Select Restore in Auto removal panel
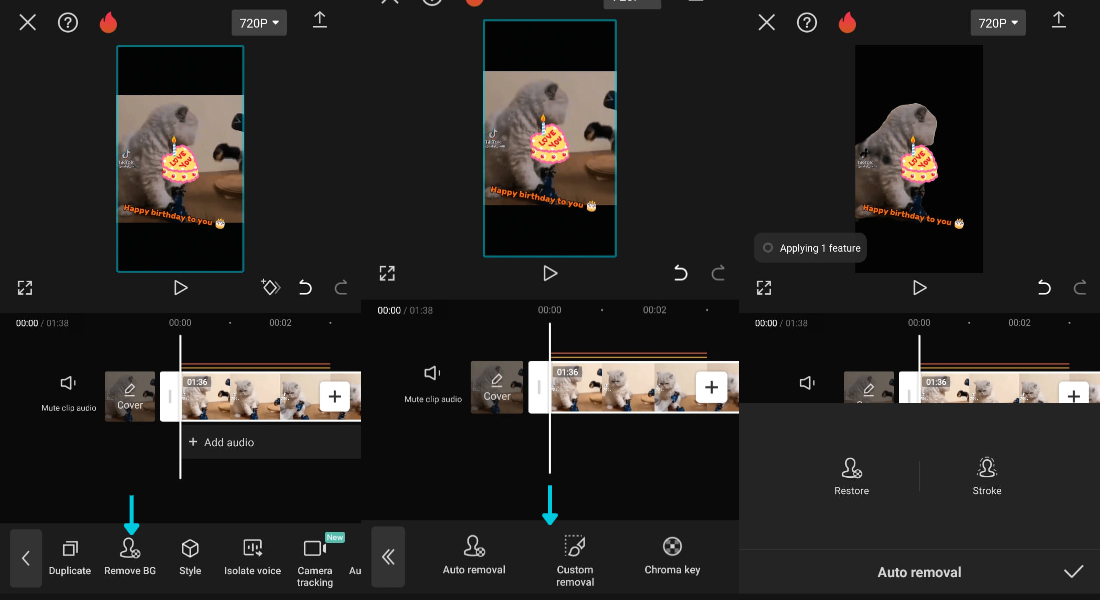This screenshot has width=1100, height=600. [x=852, y=476]
